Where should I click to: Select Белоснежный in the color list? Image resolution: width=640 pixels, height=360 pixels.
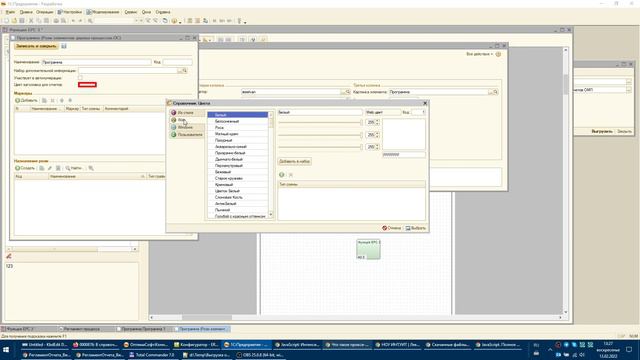pos(238,121)
